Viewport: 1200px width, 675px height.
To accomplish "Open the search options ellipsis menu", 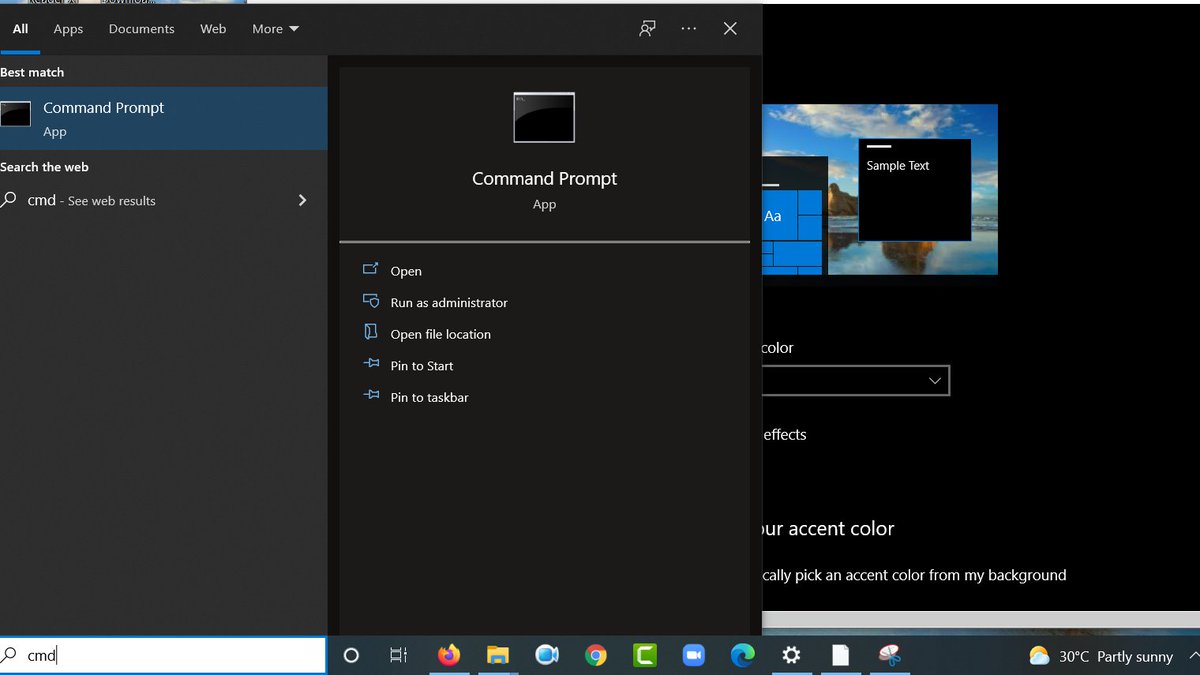I will [689, 29].
